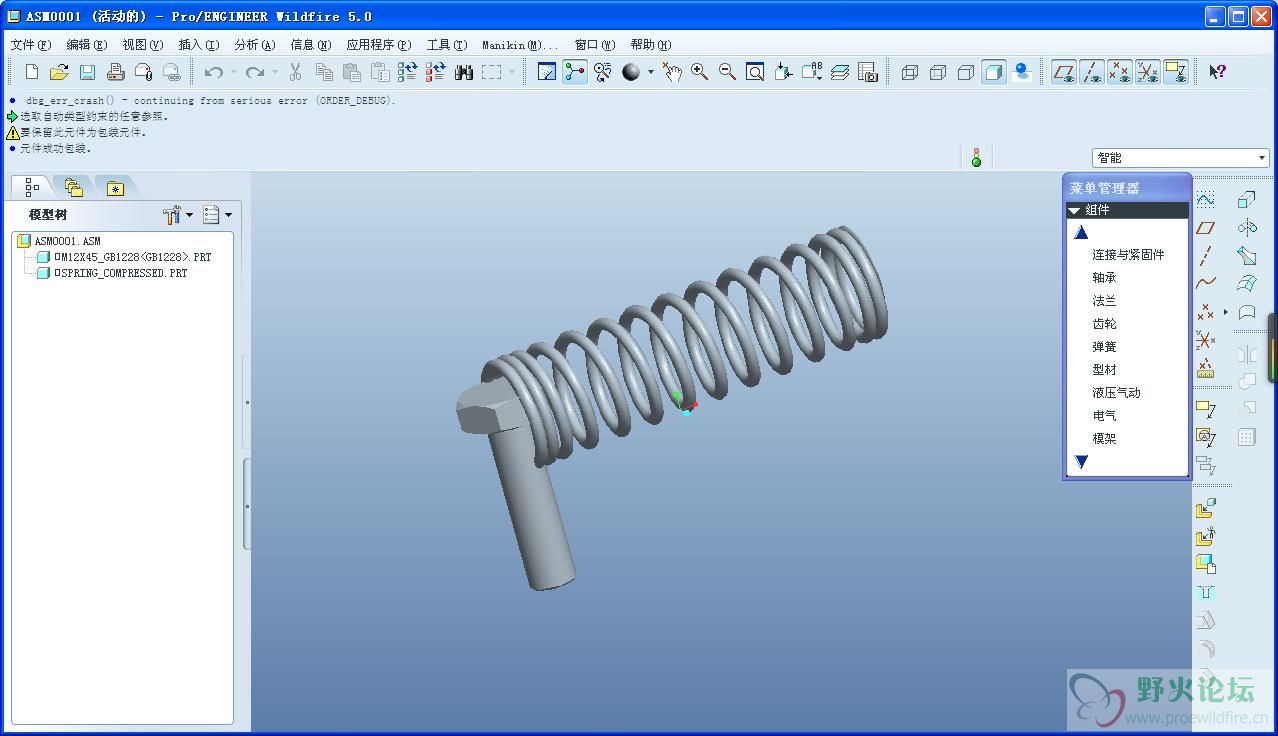Screen dimensions: 1278x736
Task: Start the view manager icon
Action: (867, 72)
